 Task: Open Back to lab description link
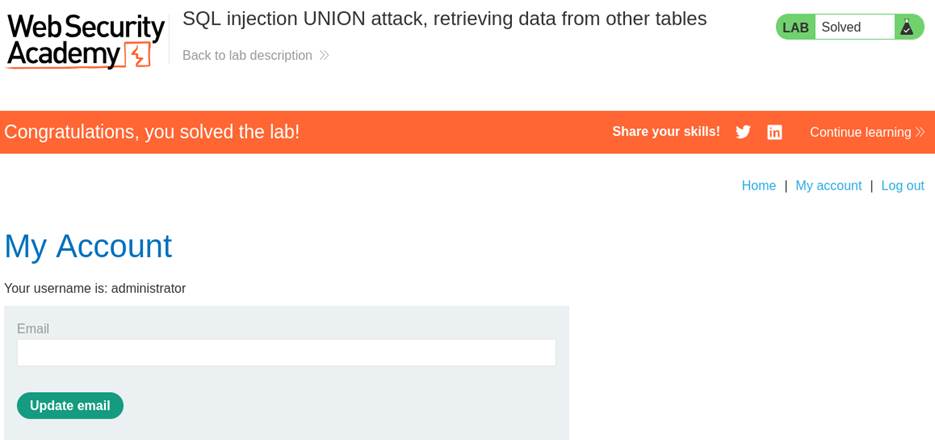pyautogui.click(x=247, y=56)
